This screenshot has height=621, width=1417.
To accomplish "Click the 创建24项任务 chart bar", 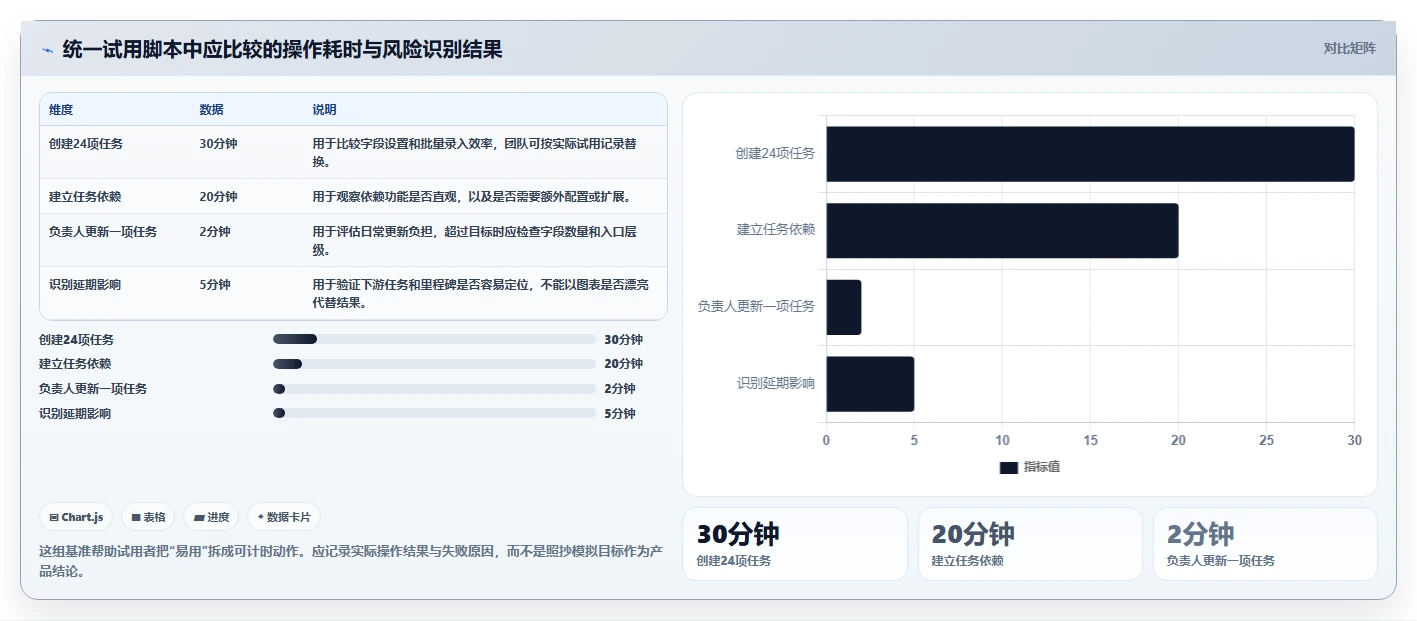I will point(1090,154).
